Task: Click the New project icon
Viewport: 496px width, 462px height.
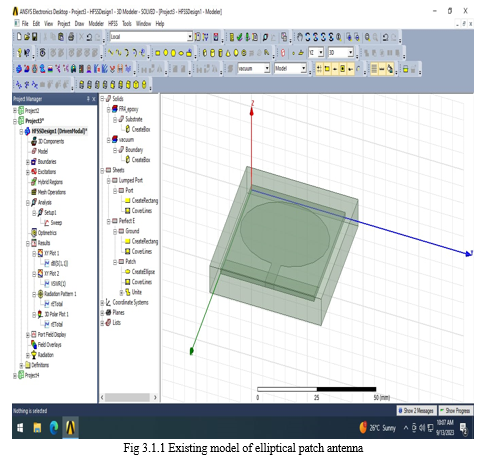Action: point(19,37)
